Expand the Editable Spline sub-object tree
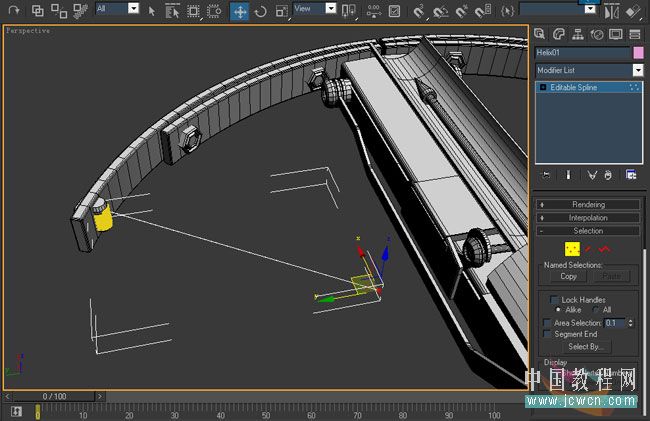650x421 pixels. 543,87
